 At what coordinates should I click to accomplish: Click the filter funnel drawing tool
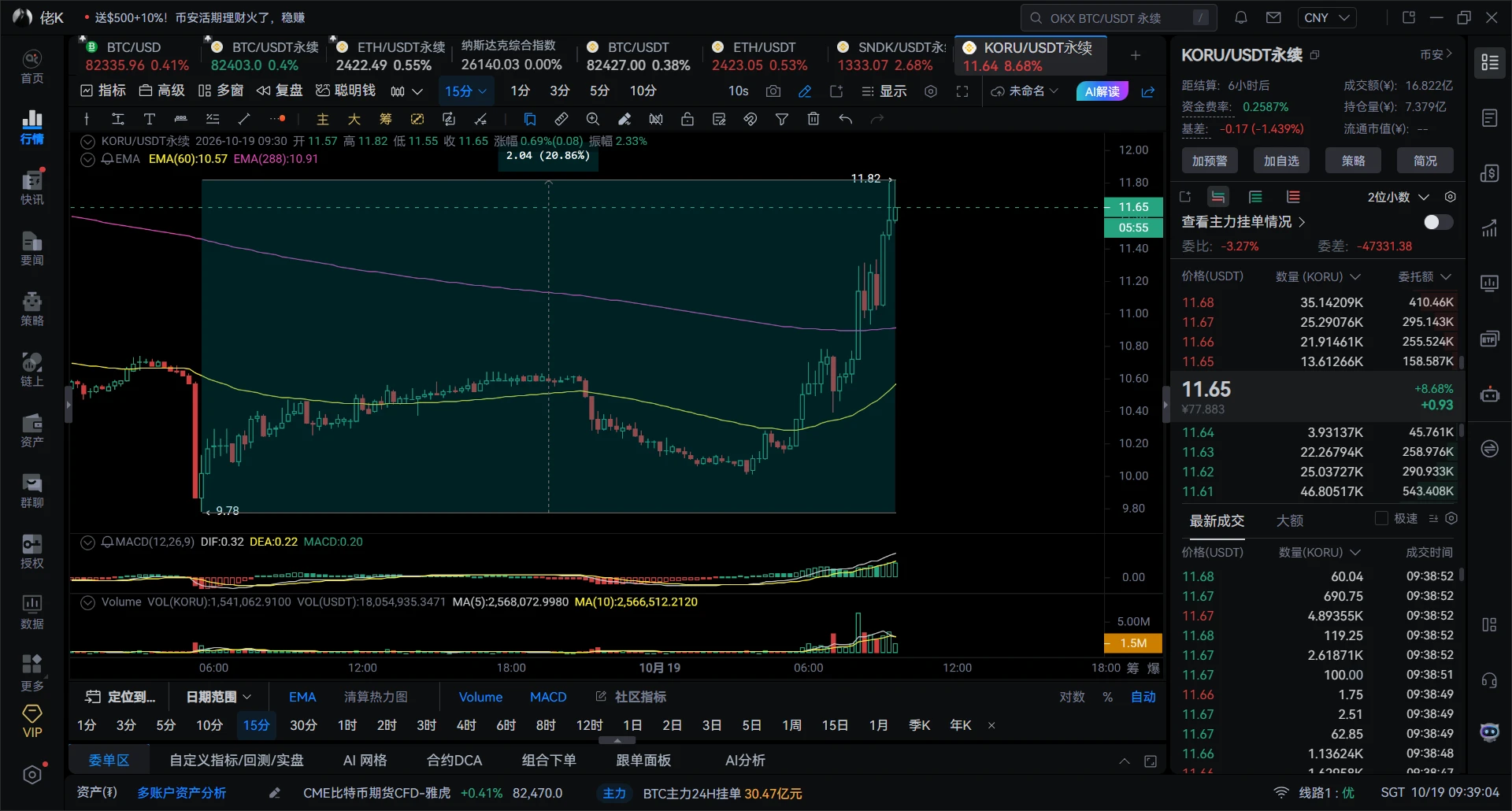[x=782, y=119]
